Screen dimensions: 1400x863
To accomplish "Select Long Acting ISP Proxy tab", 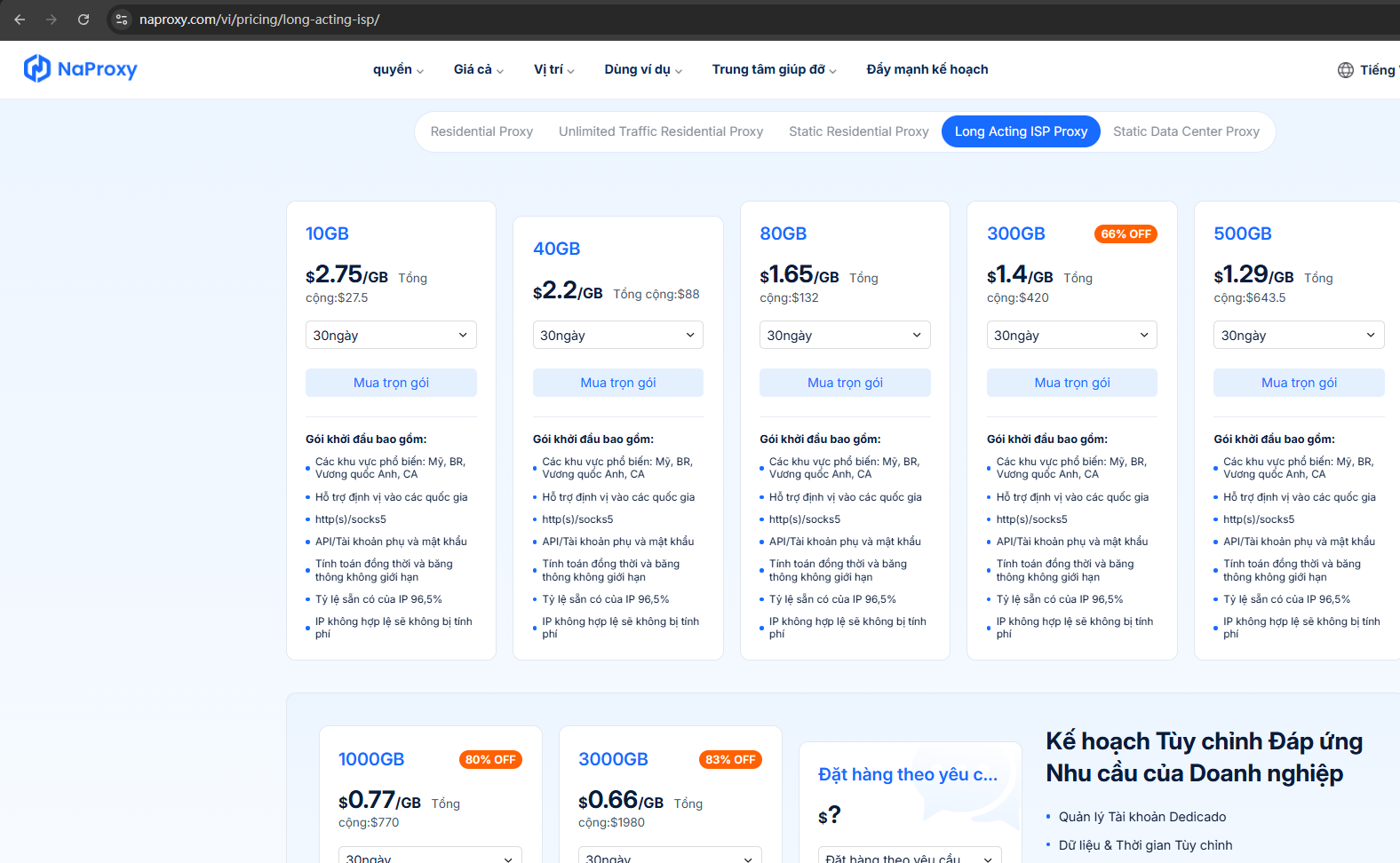I will (x=1021, y=131).
